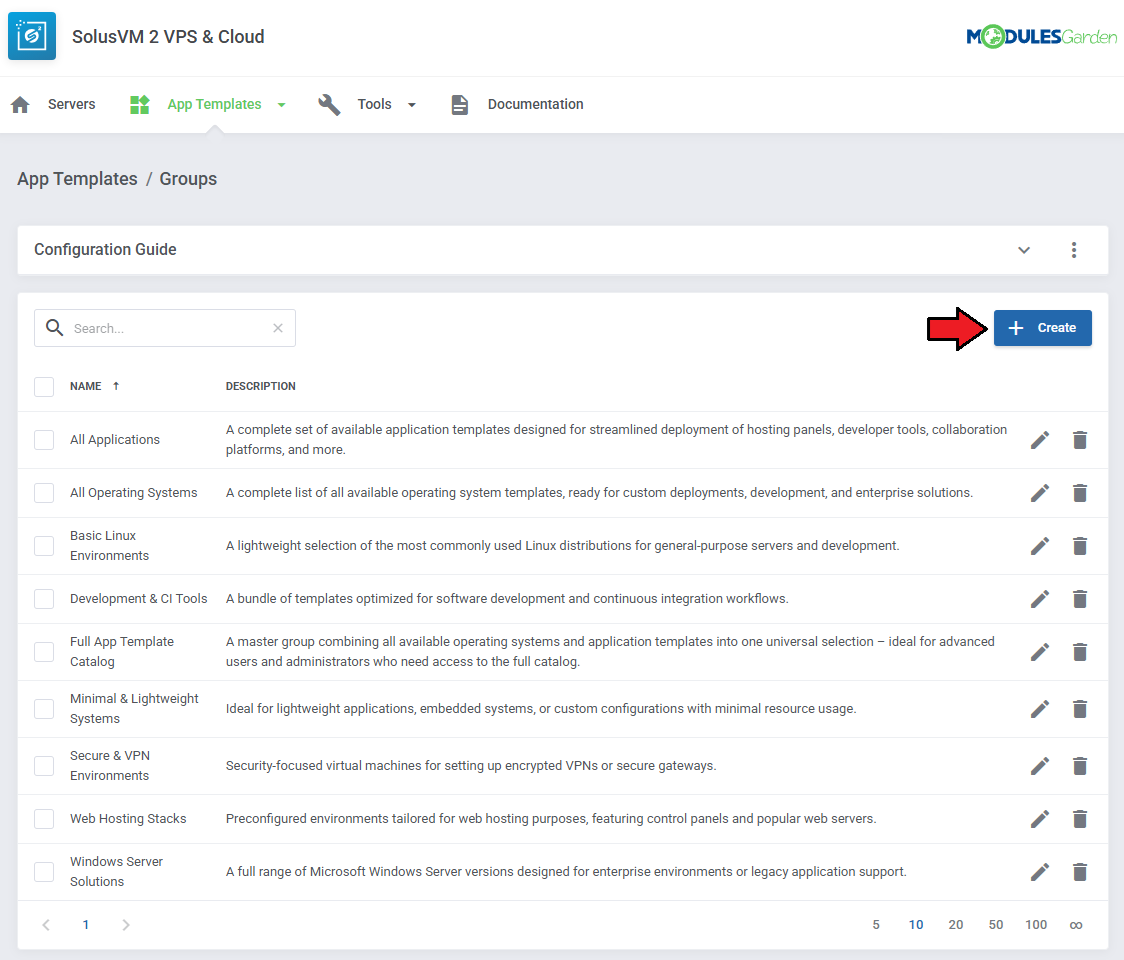Toggle the select-all checkbox in header
Screen dimensions: 1124x960
(x=44, y=386)
